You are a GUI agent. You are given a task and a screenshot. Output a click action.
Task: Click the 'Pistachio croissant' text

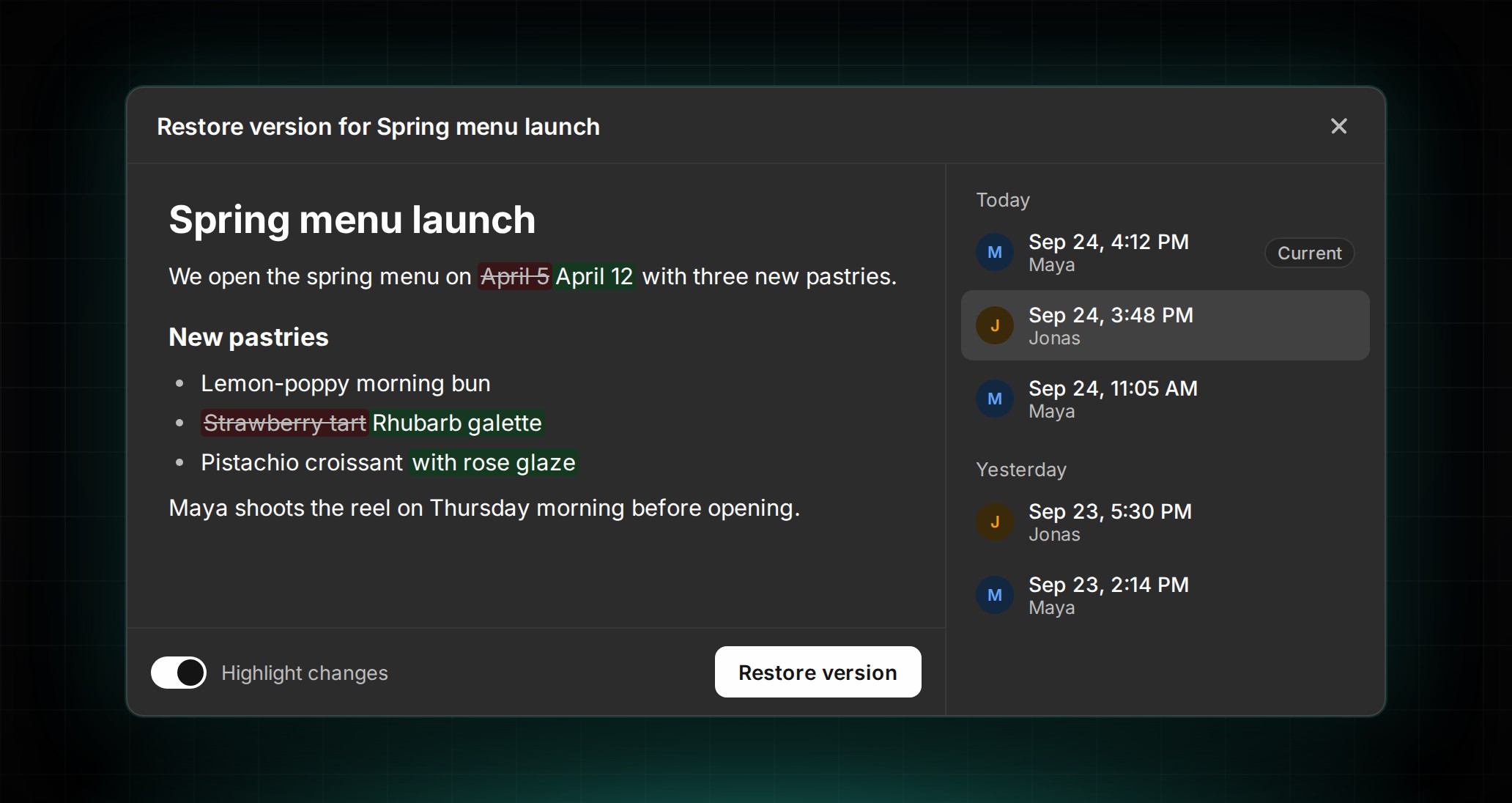(x=302, y=462)
